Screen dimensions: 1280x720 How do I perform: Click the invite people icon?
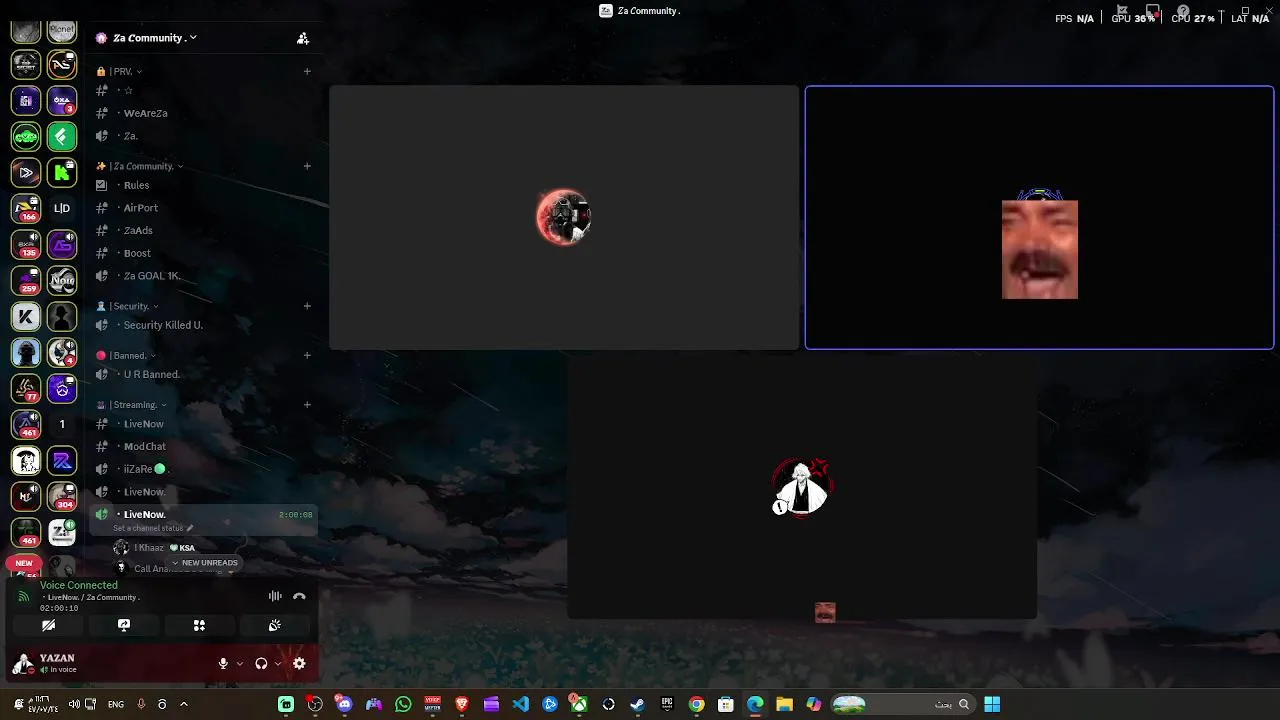(303, 38)
